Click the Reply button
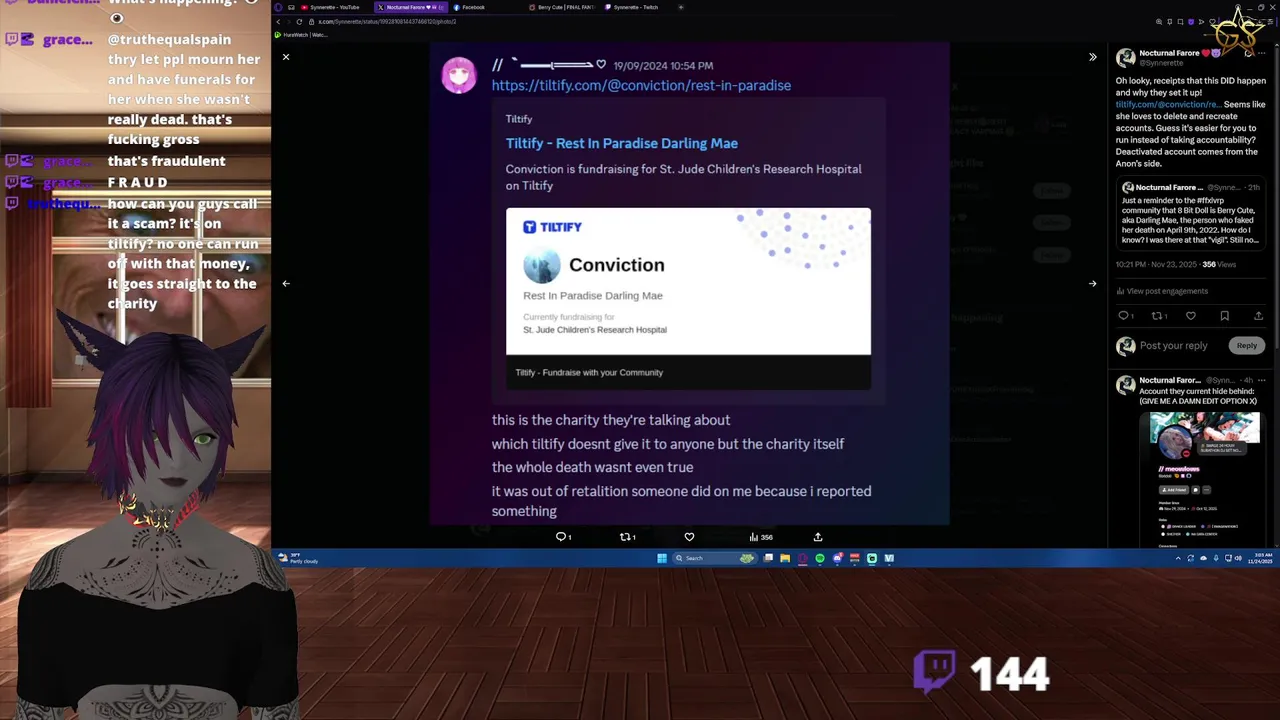 [1246, 346]
